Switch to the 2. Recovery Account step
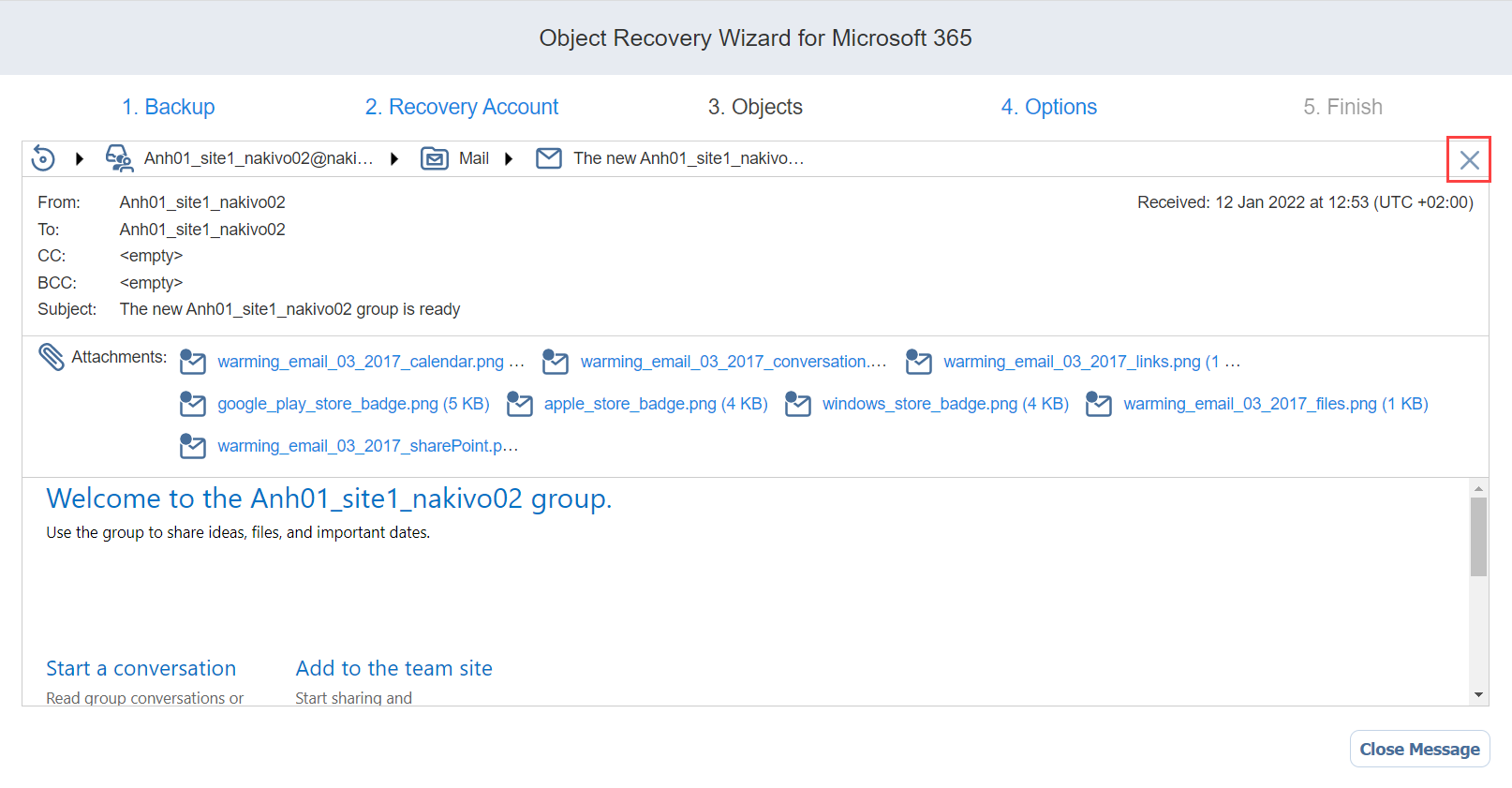 click(x=461, y=107)
